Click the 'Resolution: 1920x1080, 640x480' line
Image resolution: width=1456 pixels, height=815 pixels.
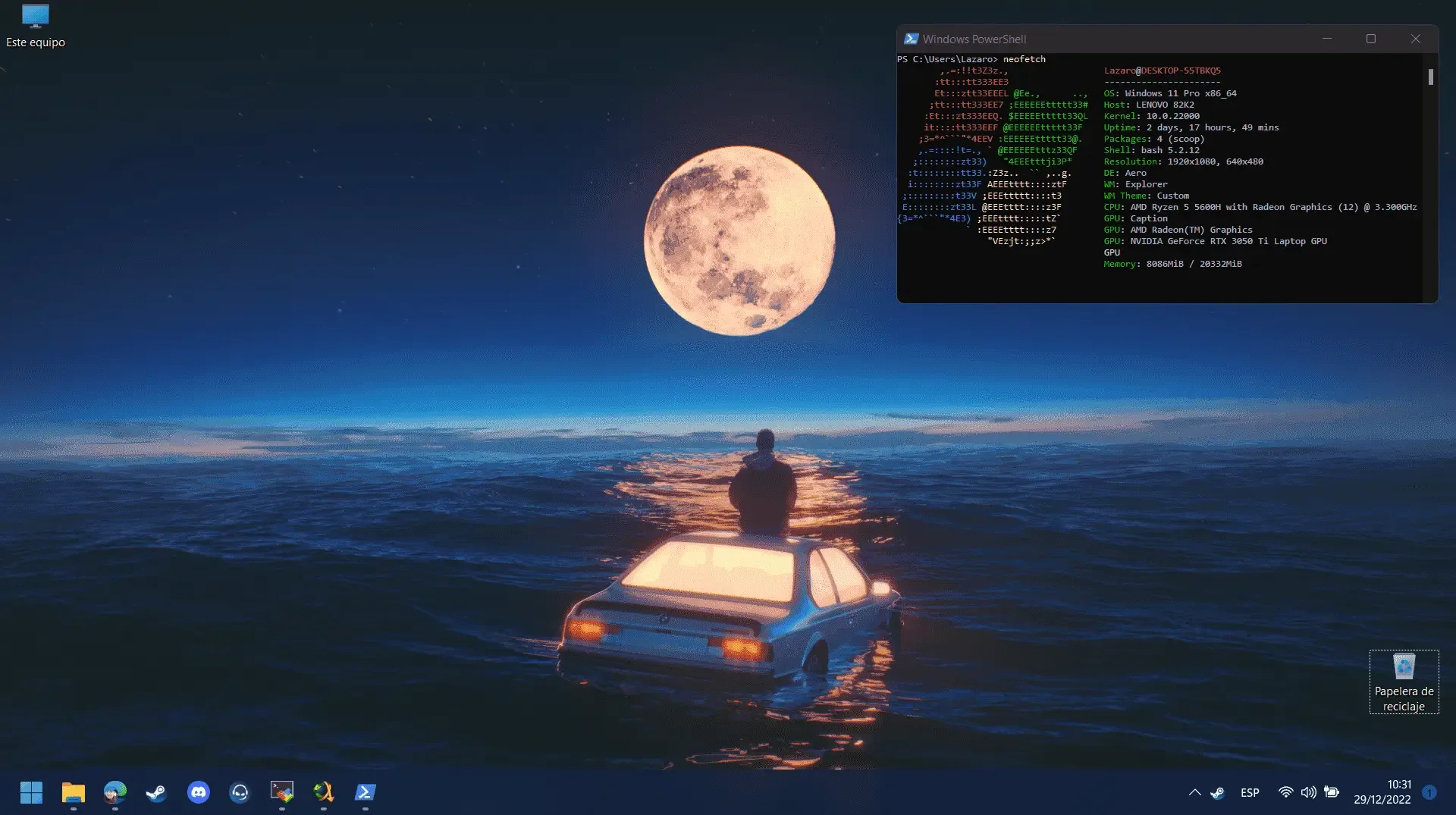click(x=1183, y=161)
